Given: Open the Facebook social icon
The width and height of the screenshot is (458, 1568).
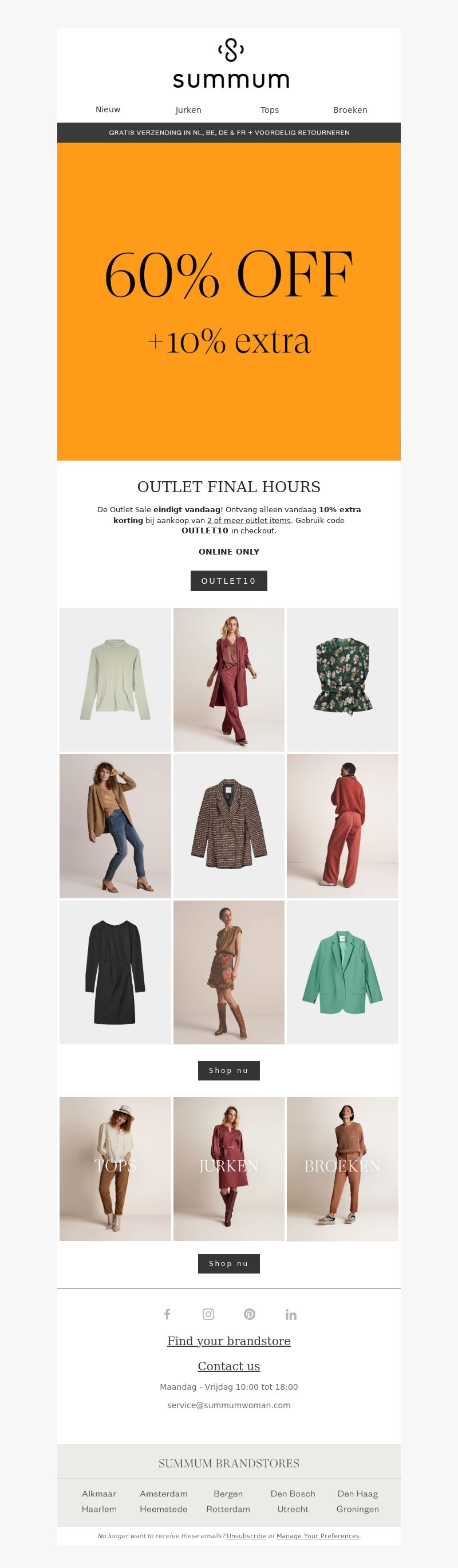Looking at the screenshot, I should point(167,1314).
